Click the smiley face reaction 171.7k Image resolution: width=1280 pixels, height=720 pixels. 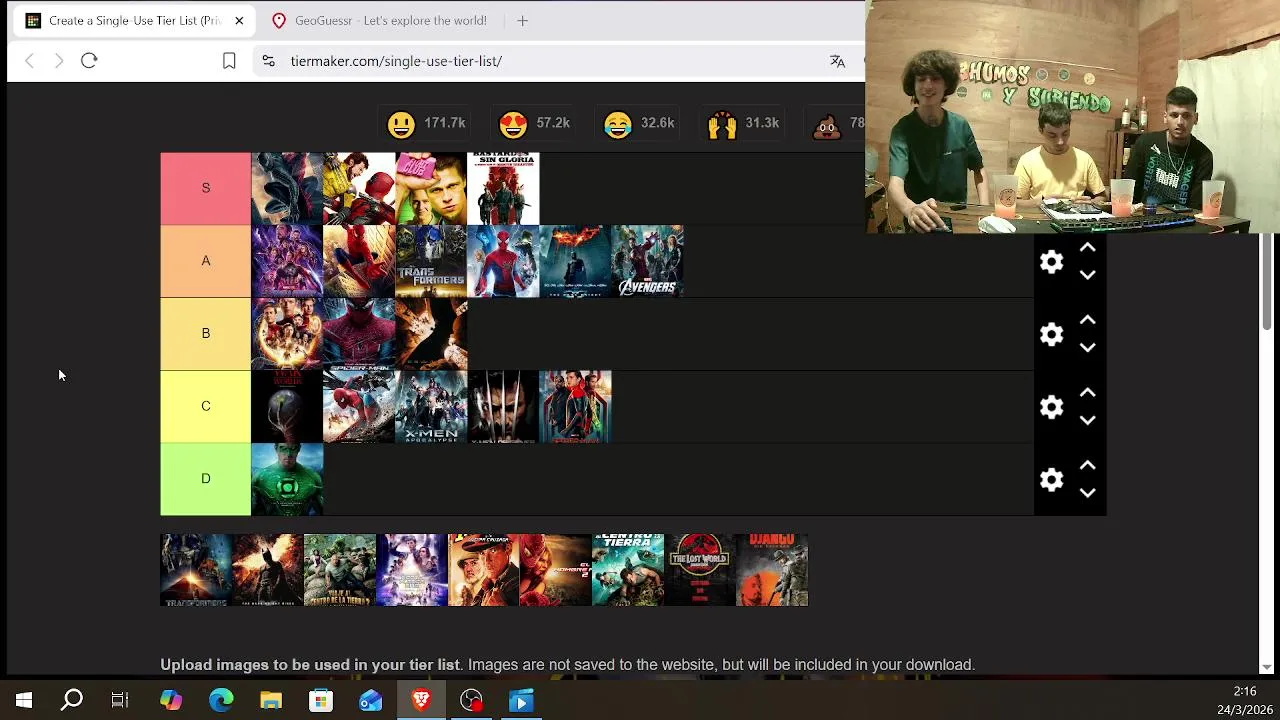coord(426,123)
